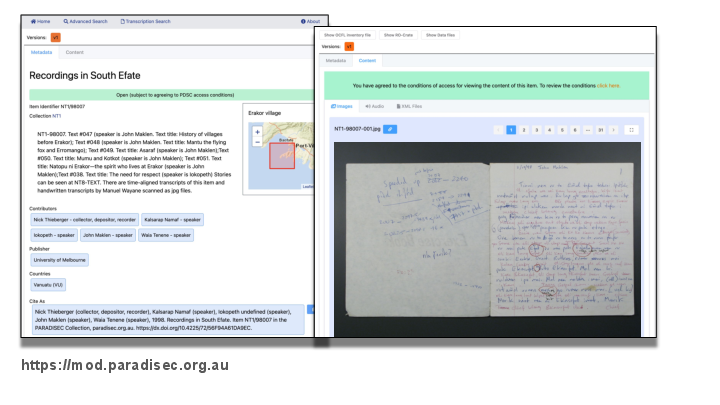The width and height of the screenshot is (720, 405).
Task: Click the 'Erakor village' map heading
Action: (264, 113)
